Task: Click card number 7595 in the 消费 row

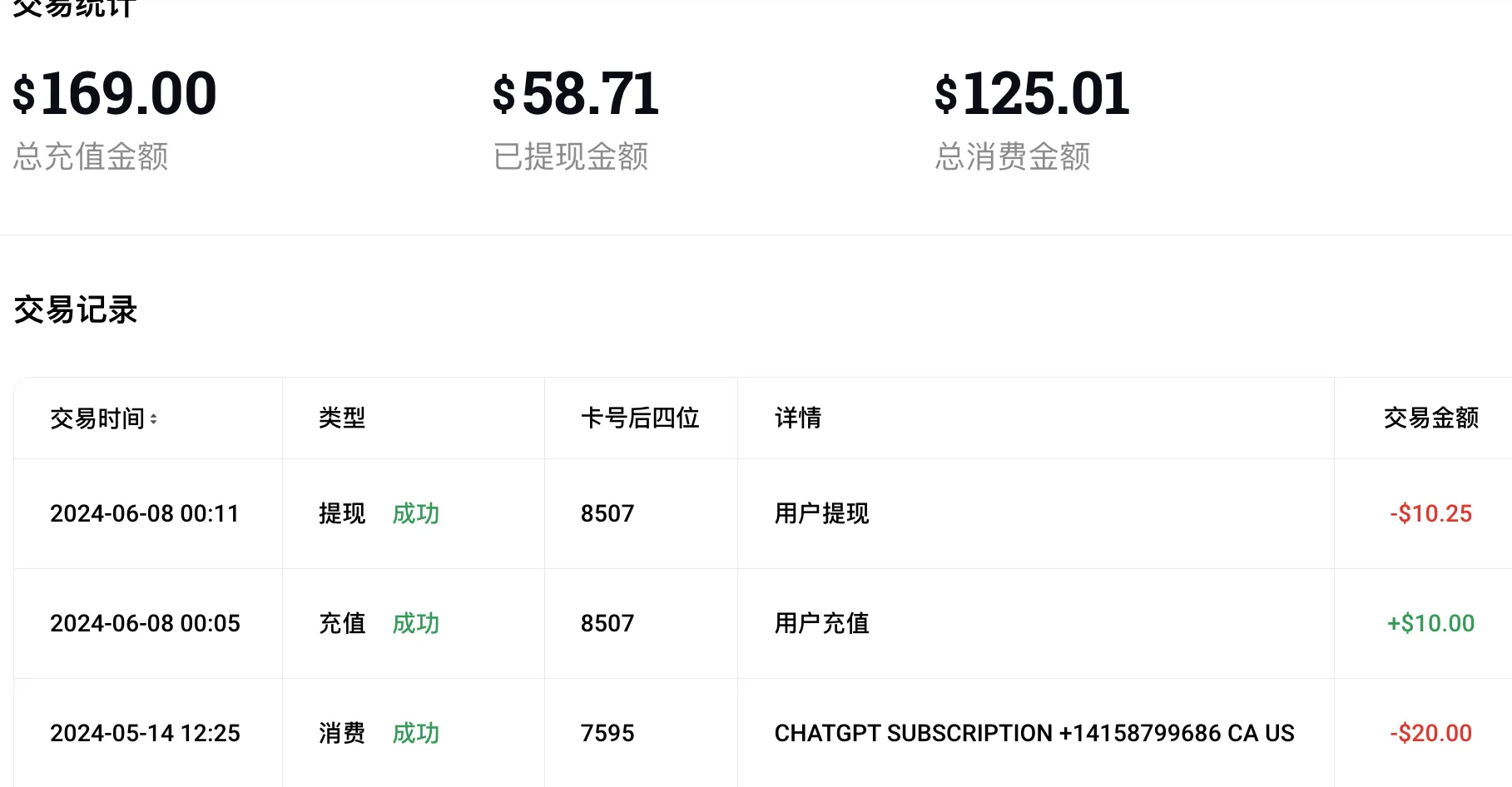Action: pyautogui.click(x=607, y=734)
